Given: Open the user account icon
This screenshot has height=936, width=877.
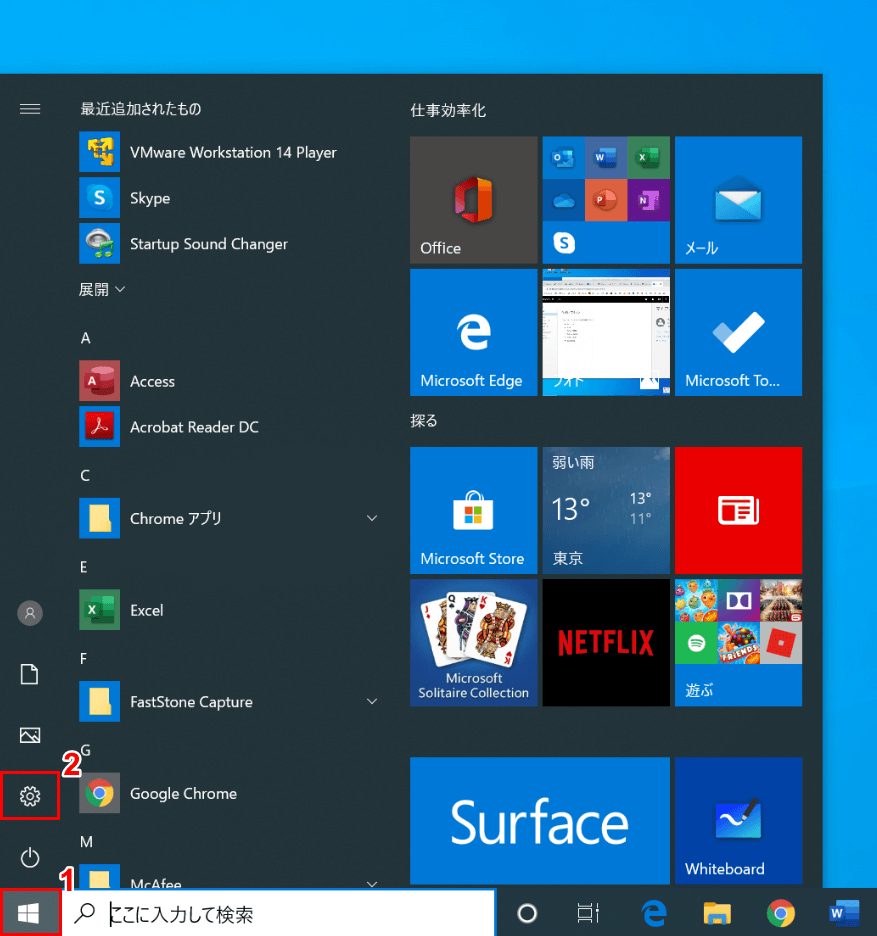Looking at the screenshot, I should click(30, 613).
